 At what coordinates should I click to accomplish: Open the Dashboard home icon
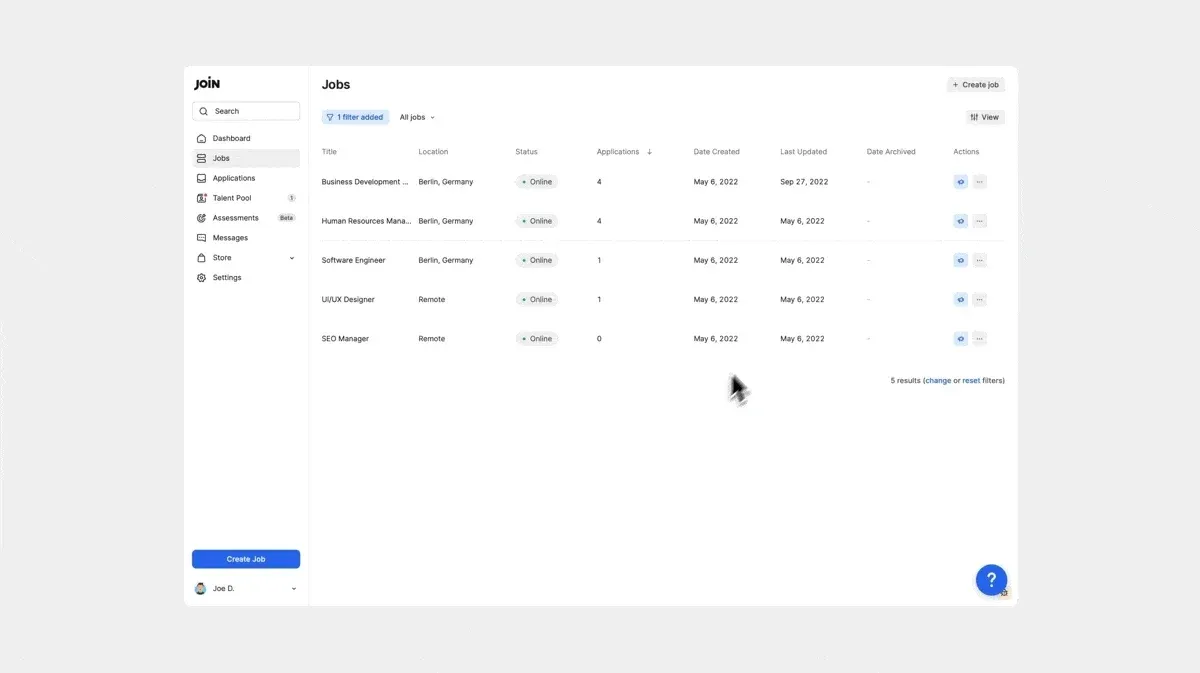(x=202, y=138)
